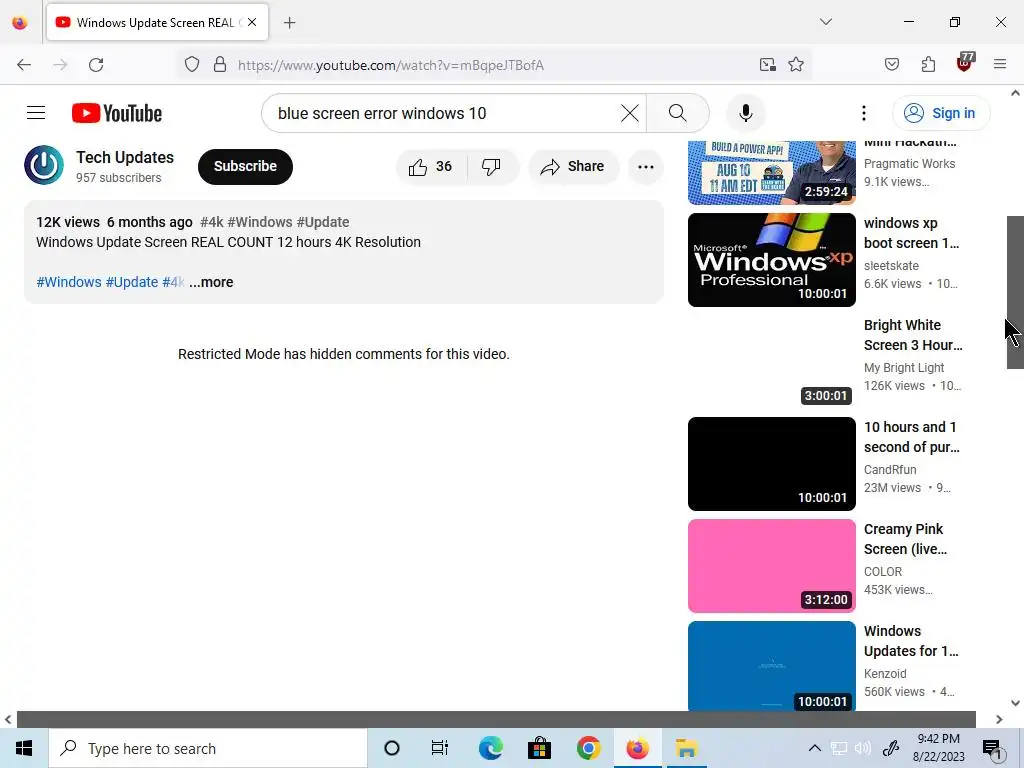Open File Explorer from the taskbar
The height and width of the screenshot is (768, 1024).
[686, 748]
